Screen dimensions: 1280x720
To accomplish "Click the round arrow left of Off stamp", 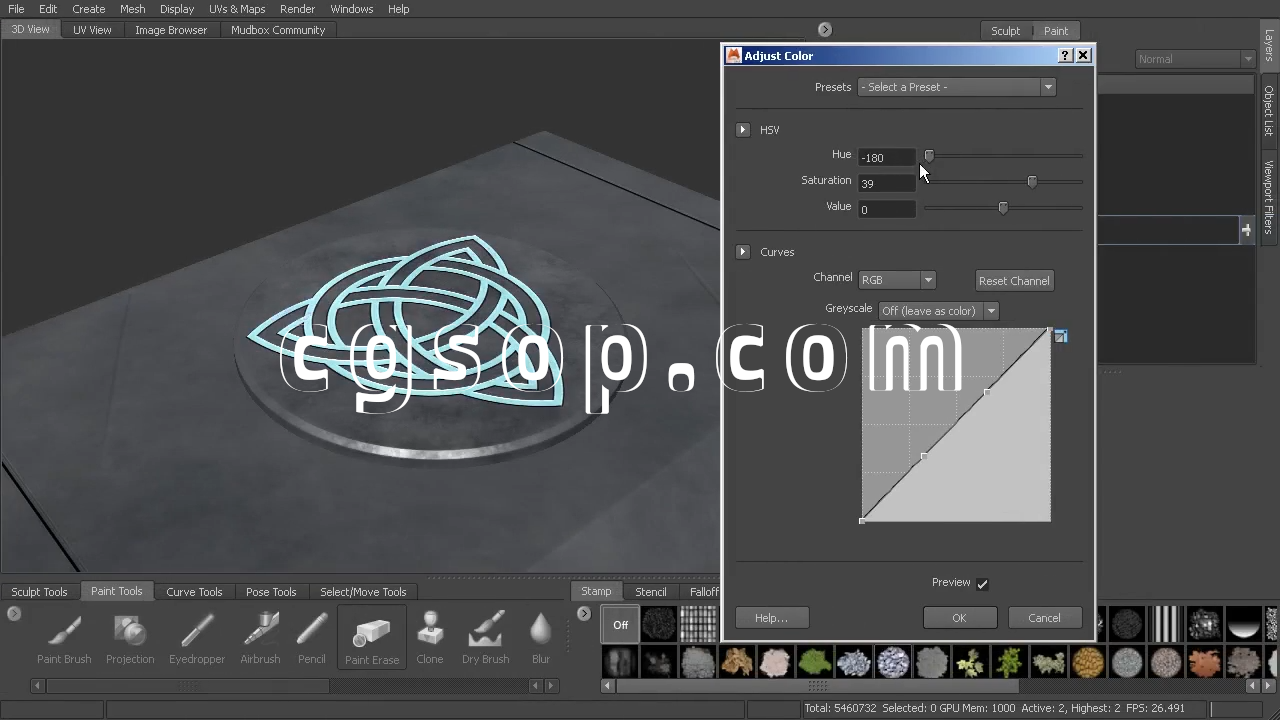I will pyautogui.click(x=584, y=613).
